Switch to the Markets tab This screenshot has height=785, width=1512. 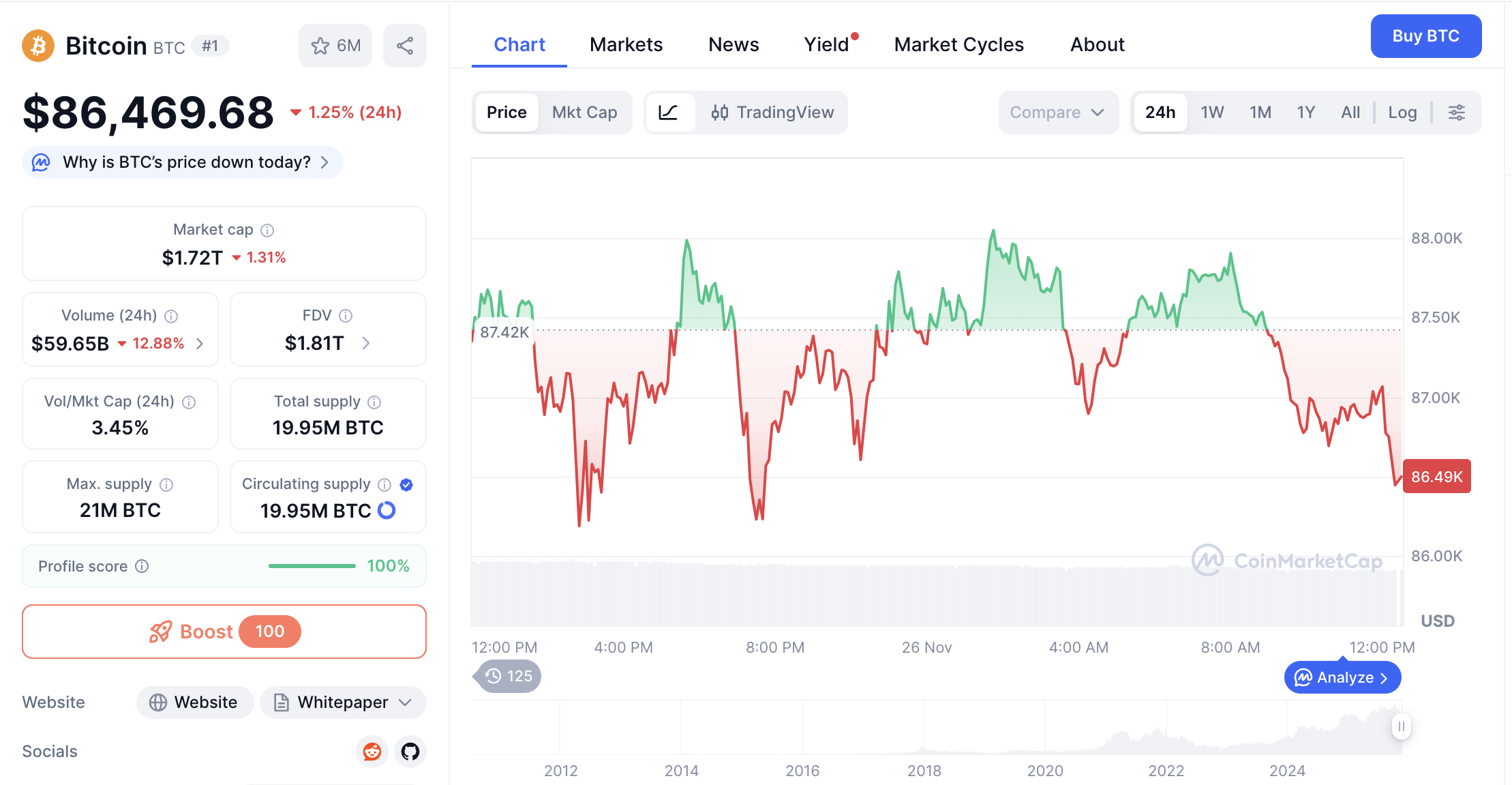click(626, 44)
